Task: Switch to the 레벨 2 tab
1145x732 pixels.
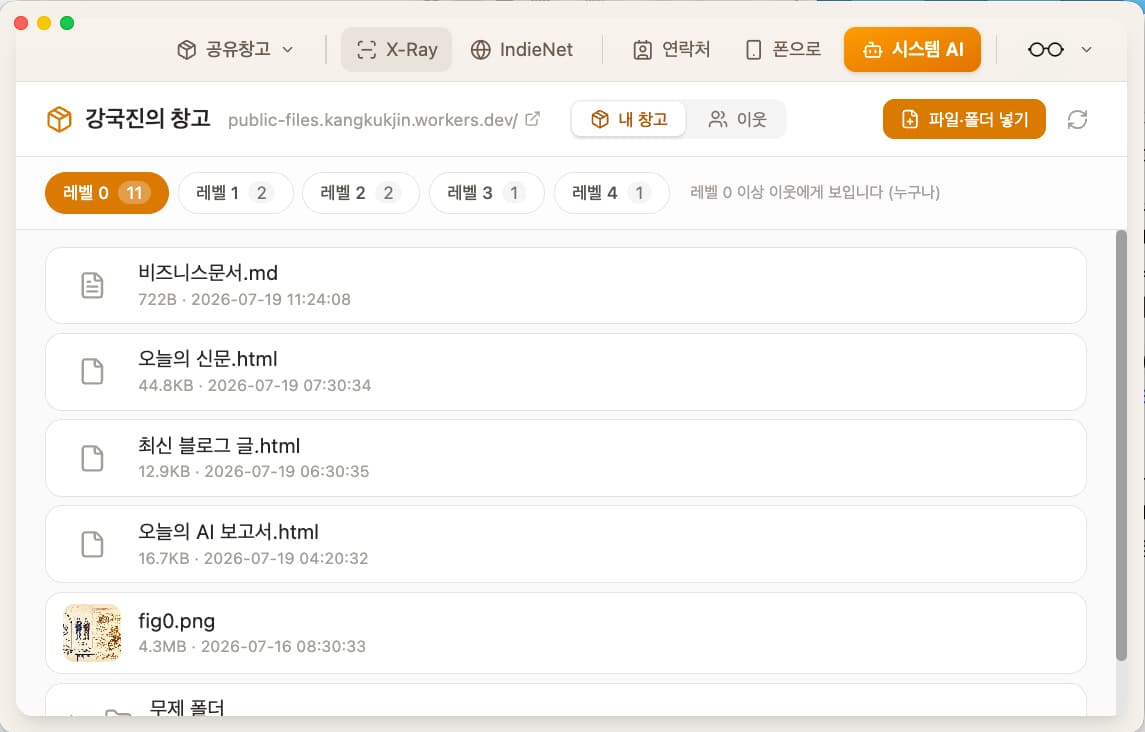Action: coord(361,193)
